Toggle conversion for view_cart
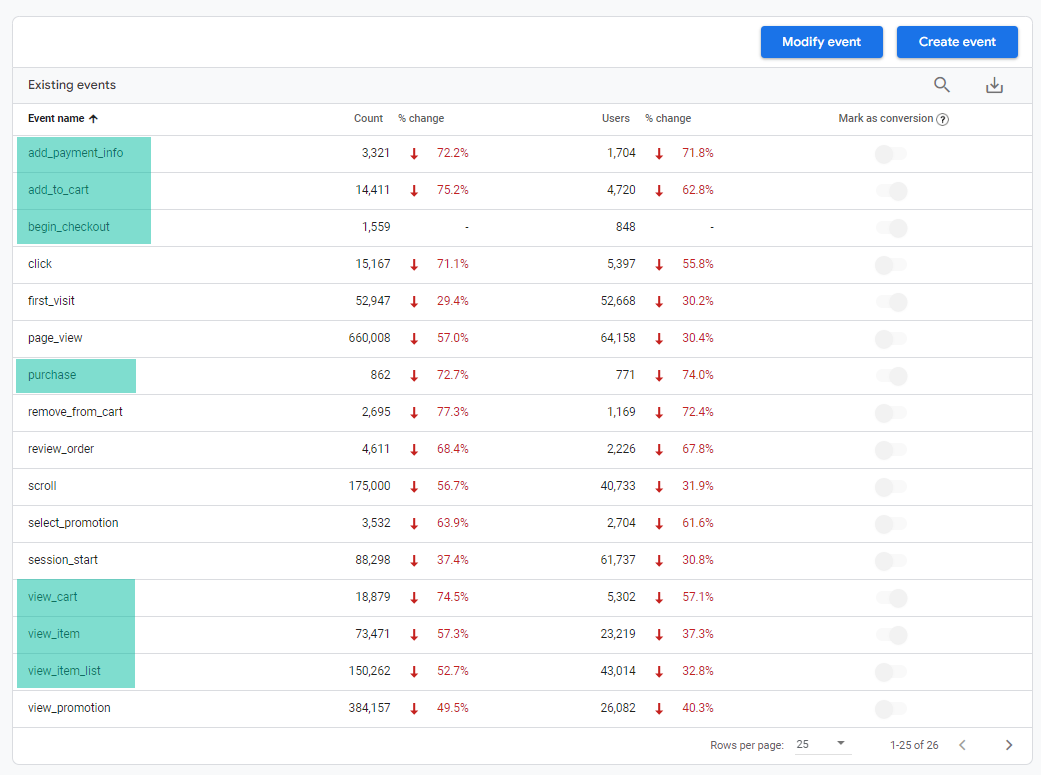Image resolution: width=1041 pixels, height=775 pixels. tap(892, 598)
